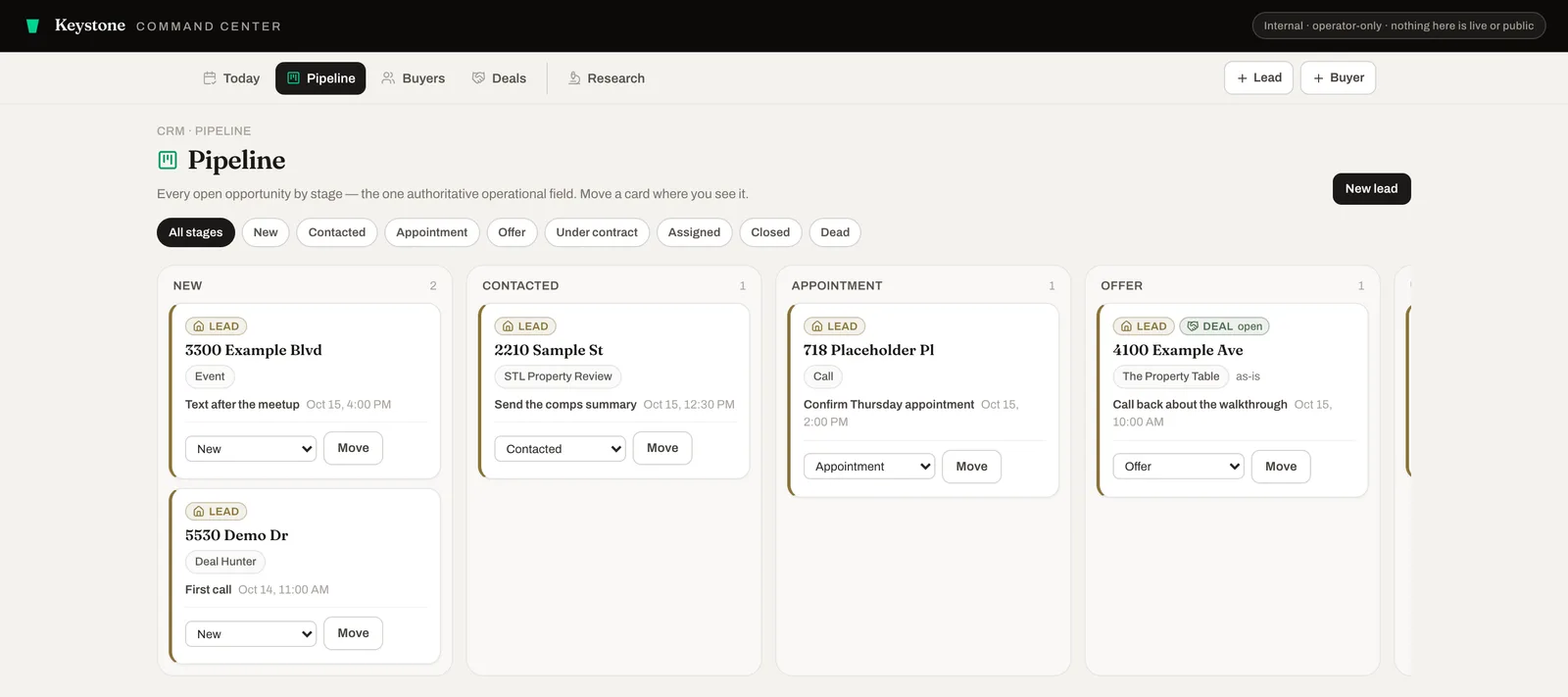Go to the Buyers tab
This screenshot has width=1568, height=697.
pyautogui.click(x=413, y=78)
